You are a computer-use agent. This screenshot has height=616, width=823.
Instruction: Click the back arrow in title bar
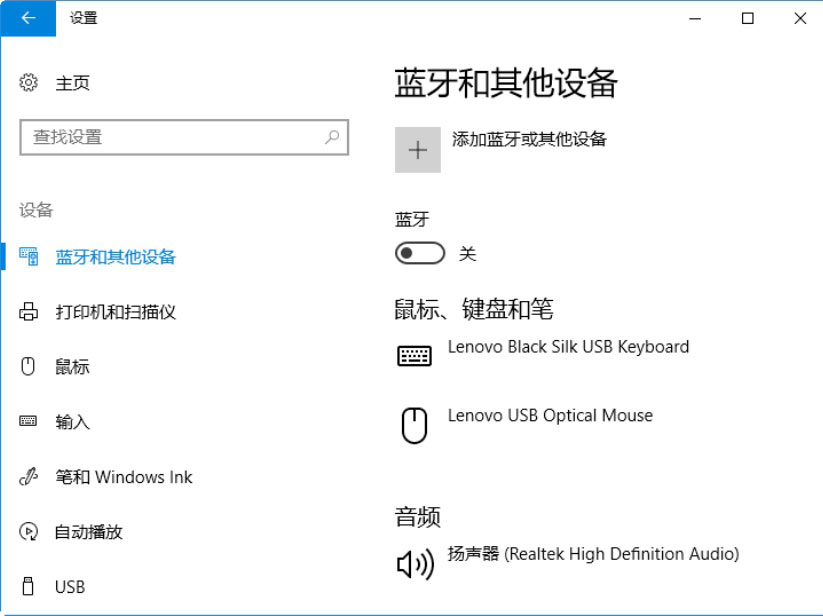[x=28, y=18]
